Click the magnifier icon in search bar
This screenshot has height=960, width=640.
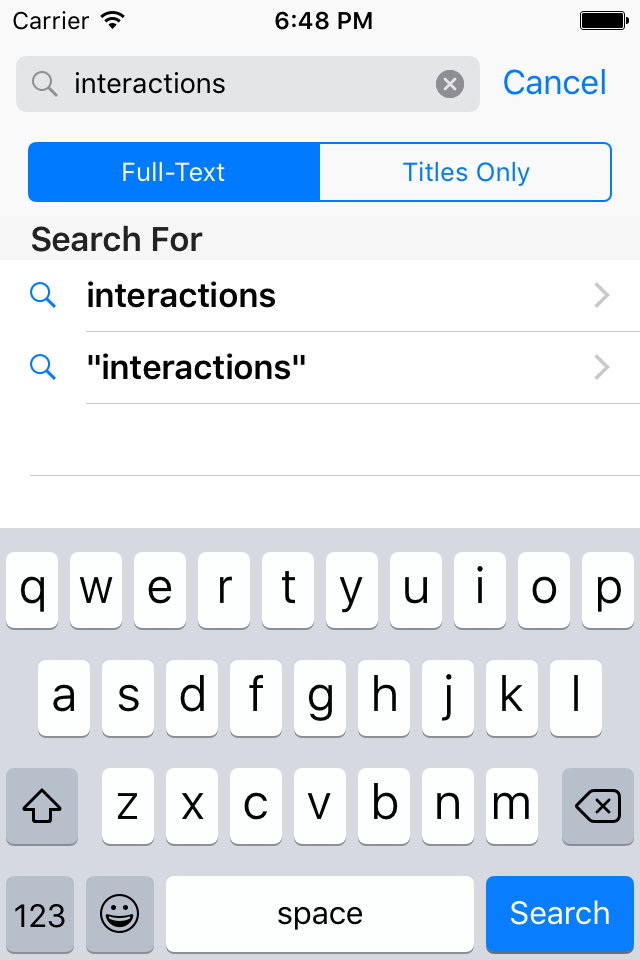click(x=45, y=84)
